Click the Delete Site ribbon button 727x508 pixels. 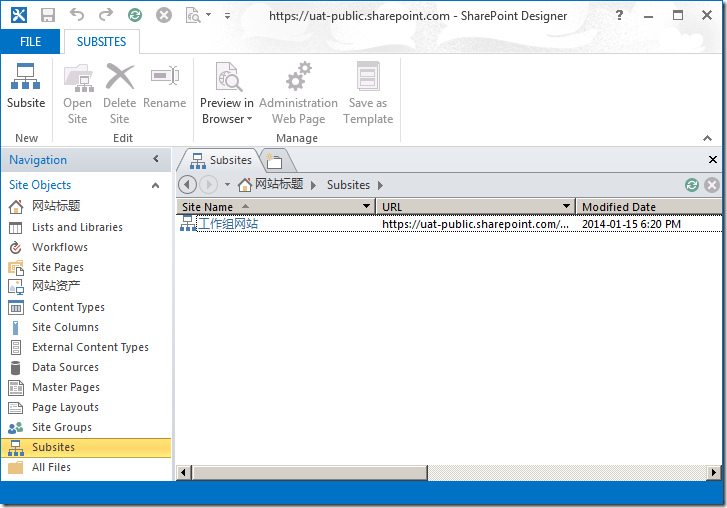click(x=120, y=94)
